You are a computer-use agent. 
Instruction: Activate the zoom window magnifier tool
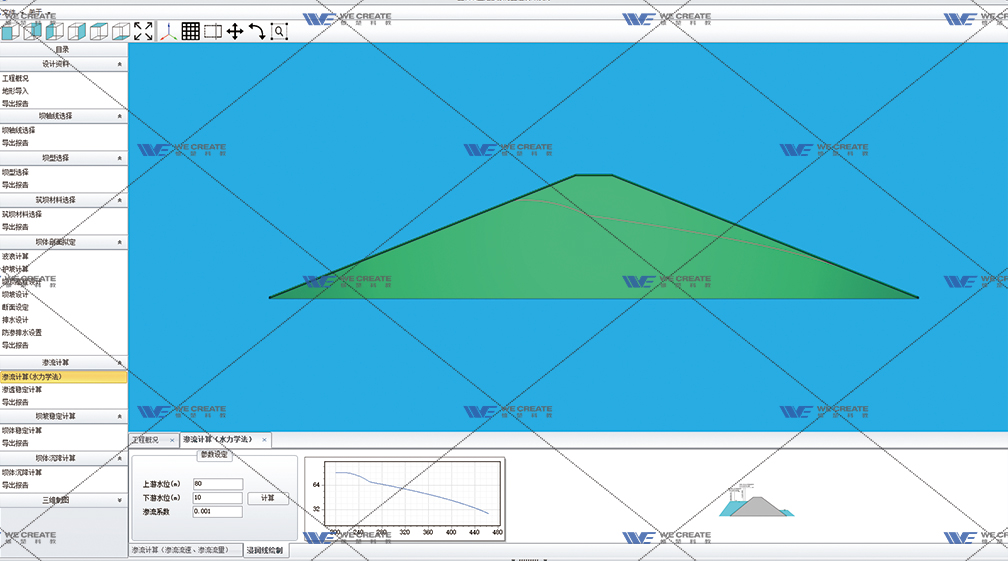tap(279, 31)
